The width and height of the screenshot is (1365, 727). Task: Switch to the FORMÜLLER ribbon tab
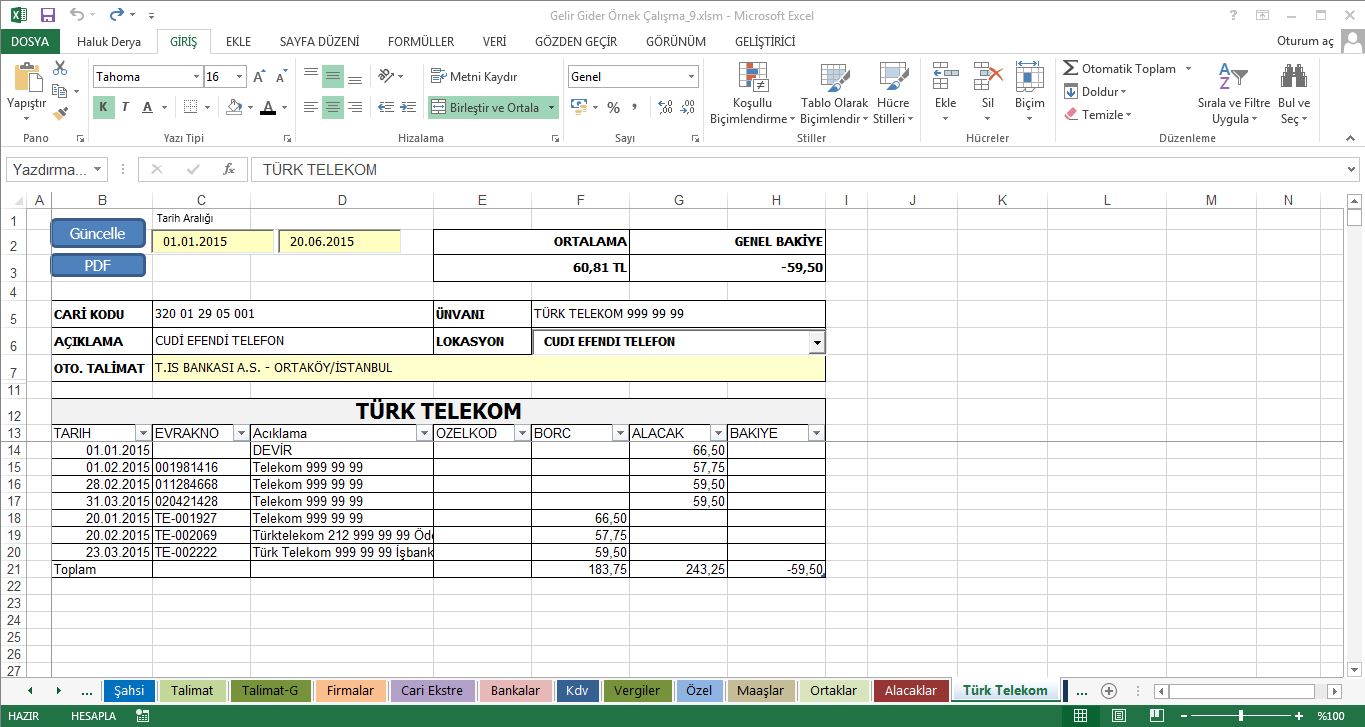(421, 41)
